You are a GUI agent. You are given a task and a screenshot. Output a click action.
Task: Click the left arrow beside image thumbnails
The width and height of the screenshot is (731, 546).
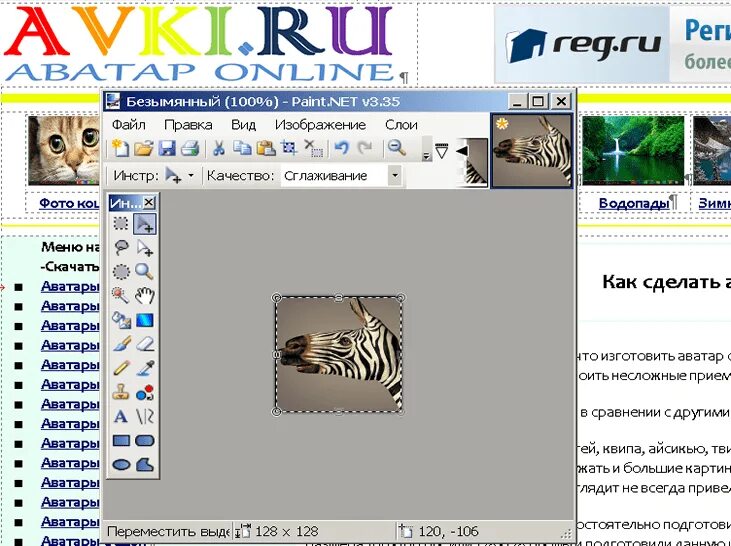tap(462, 150)
